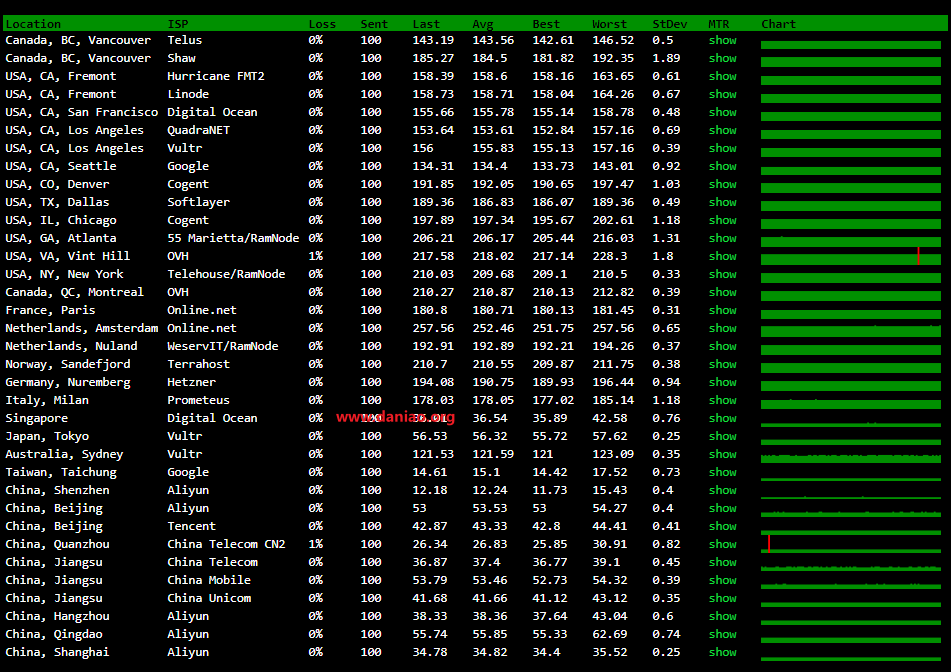Select 'Germany, Nuremberg' location cell
This screenshot has height=672, width=951.
point(68,382)
